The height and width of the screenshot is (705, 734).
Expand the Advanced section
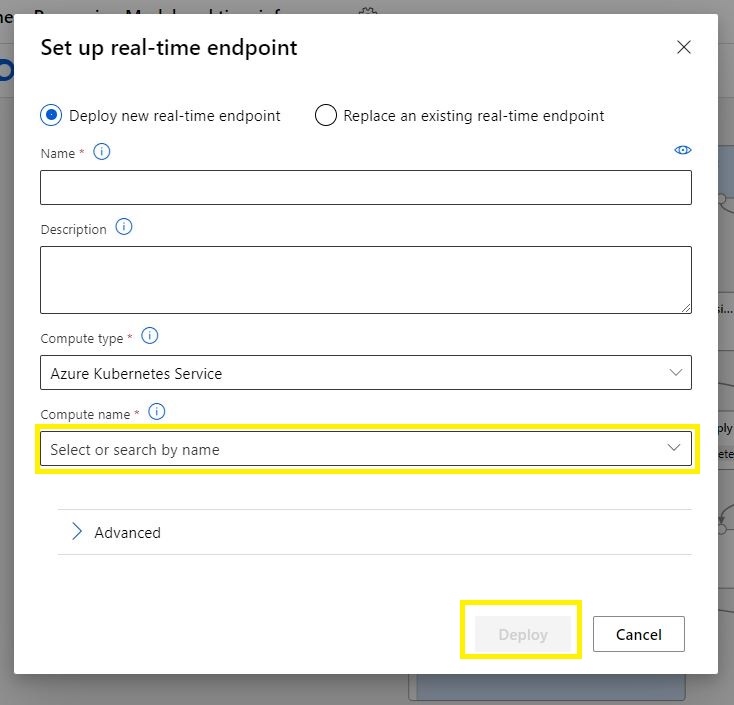(77, 532)
